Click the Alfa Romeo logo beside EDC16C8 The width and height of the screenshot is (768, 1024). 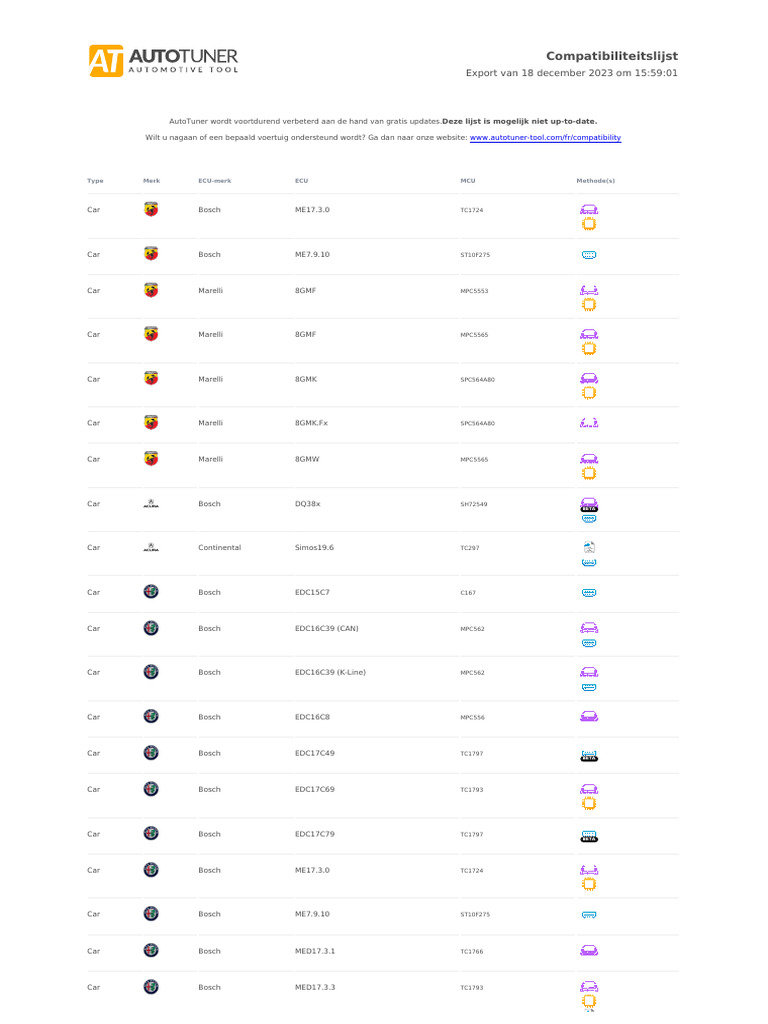pos(151,717)
